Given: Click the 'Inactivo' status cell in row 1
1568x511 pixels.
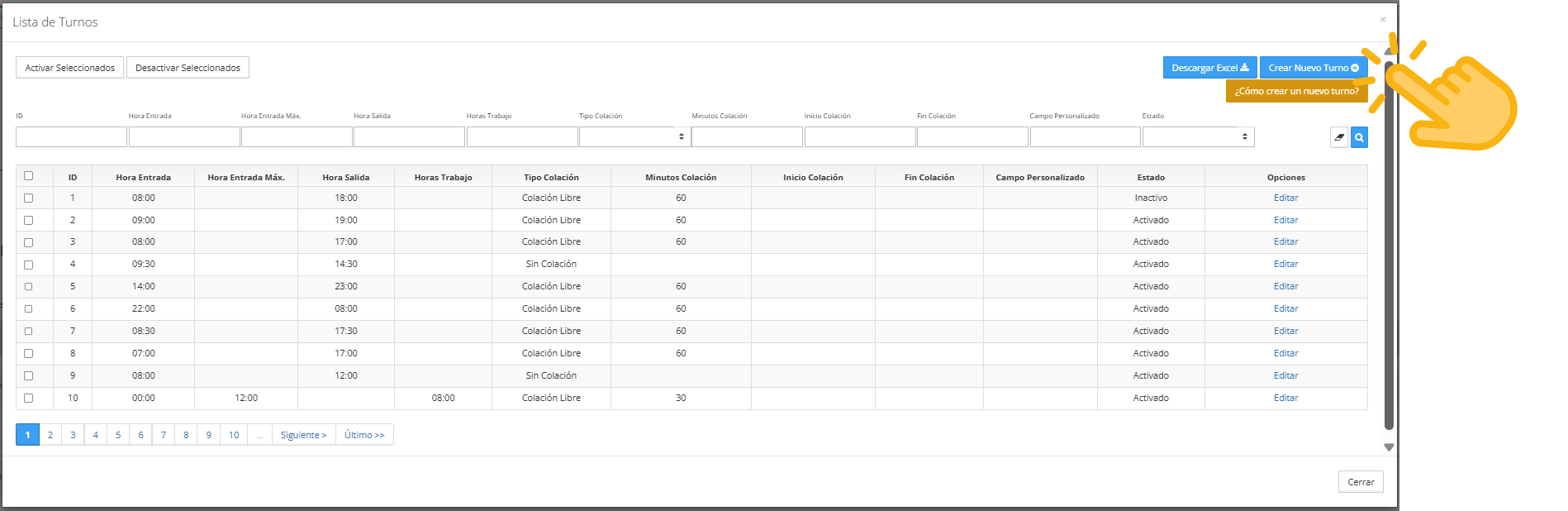Looking at the screenshot, I should click(1151, 198).
